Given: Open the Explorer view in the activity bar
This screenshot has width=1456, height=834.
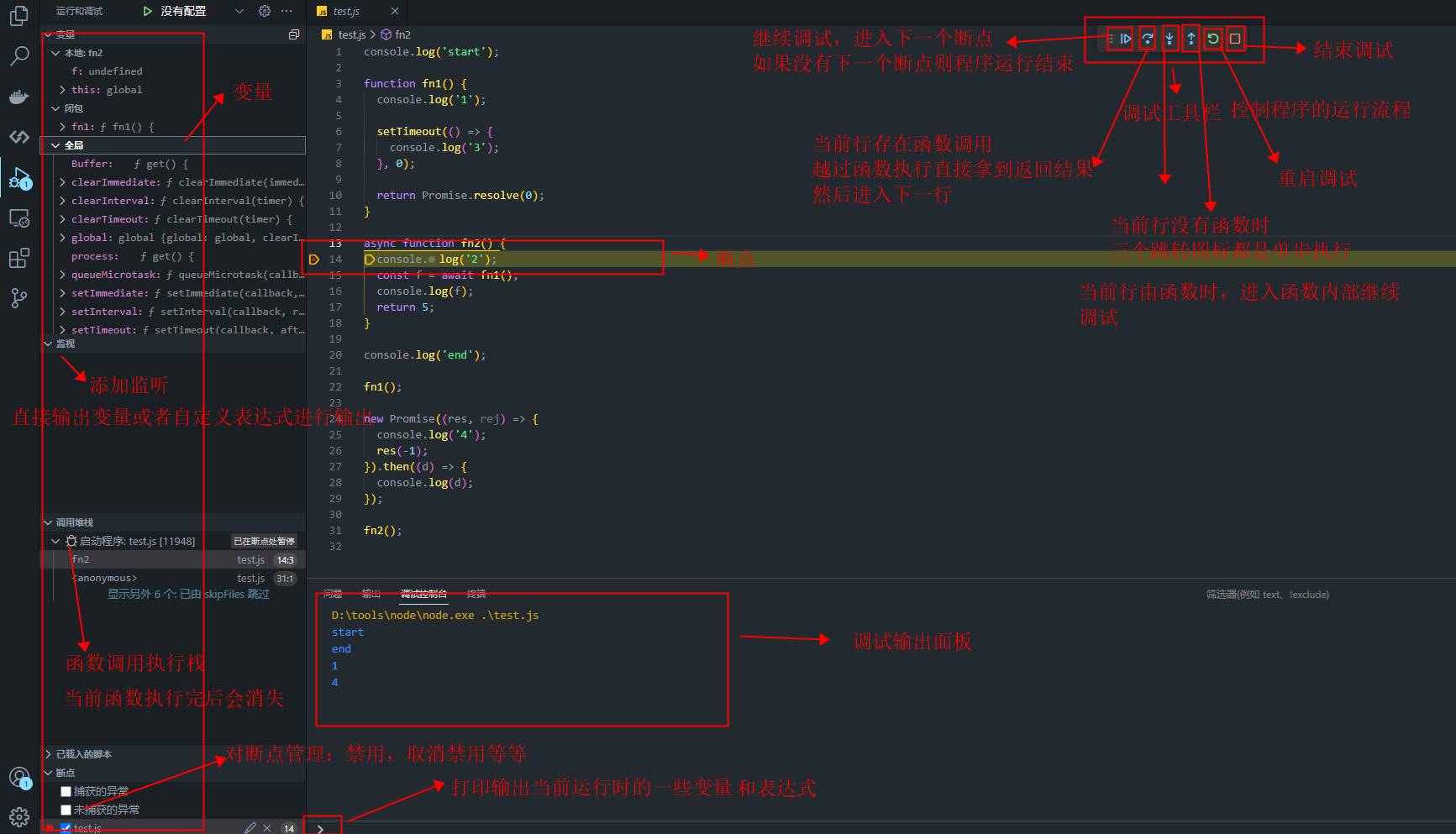Looking at the screenshot, I should [x=18, y=15].
